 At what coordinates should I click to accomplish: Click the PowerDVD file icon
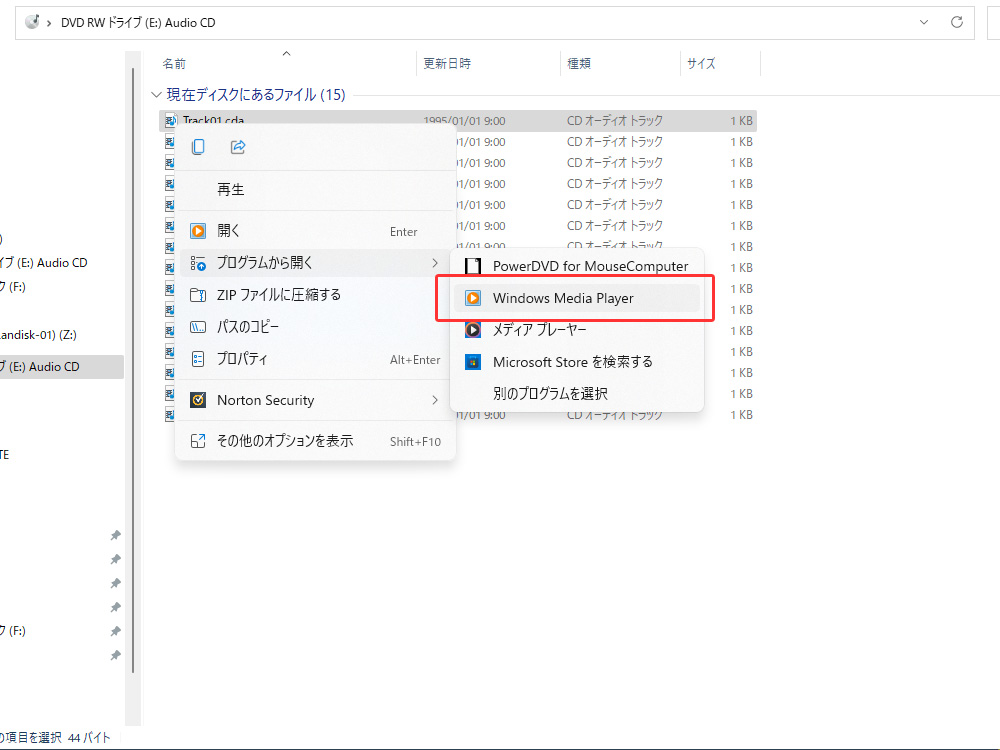473,266
